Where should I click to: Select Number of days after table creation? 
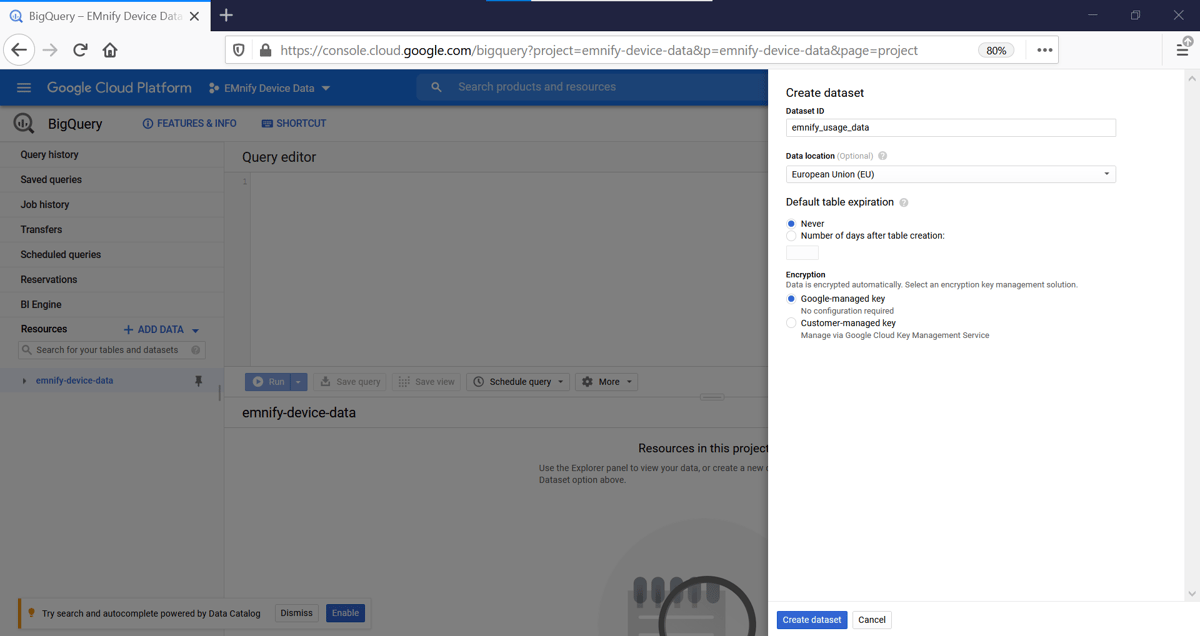791,236
